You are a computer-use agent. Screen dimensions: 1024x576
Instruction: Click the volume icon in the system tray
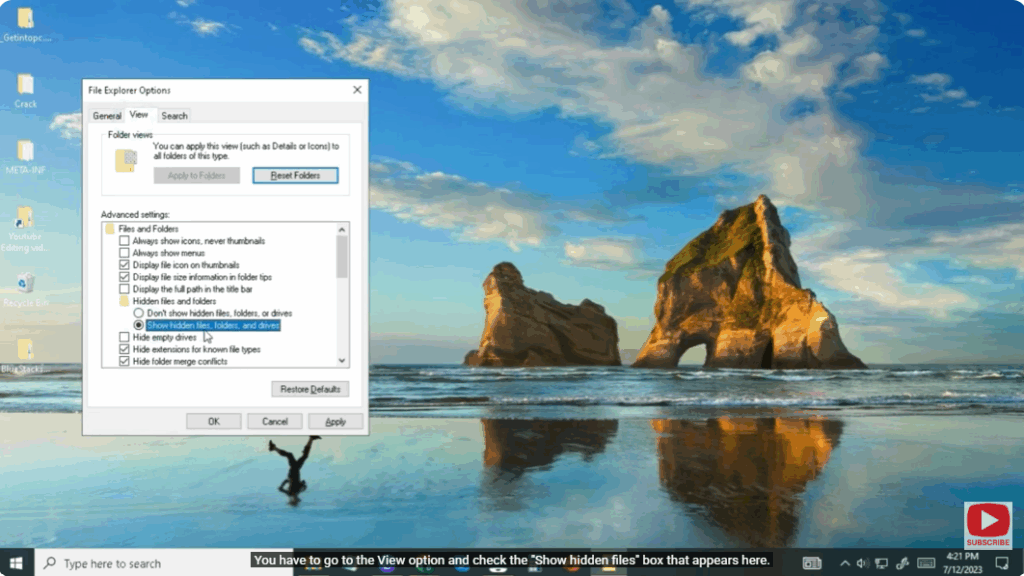[861, 563]
